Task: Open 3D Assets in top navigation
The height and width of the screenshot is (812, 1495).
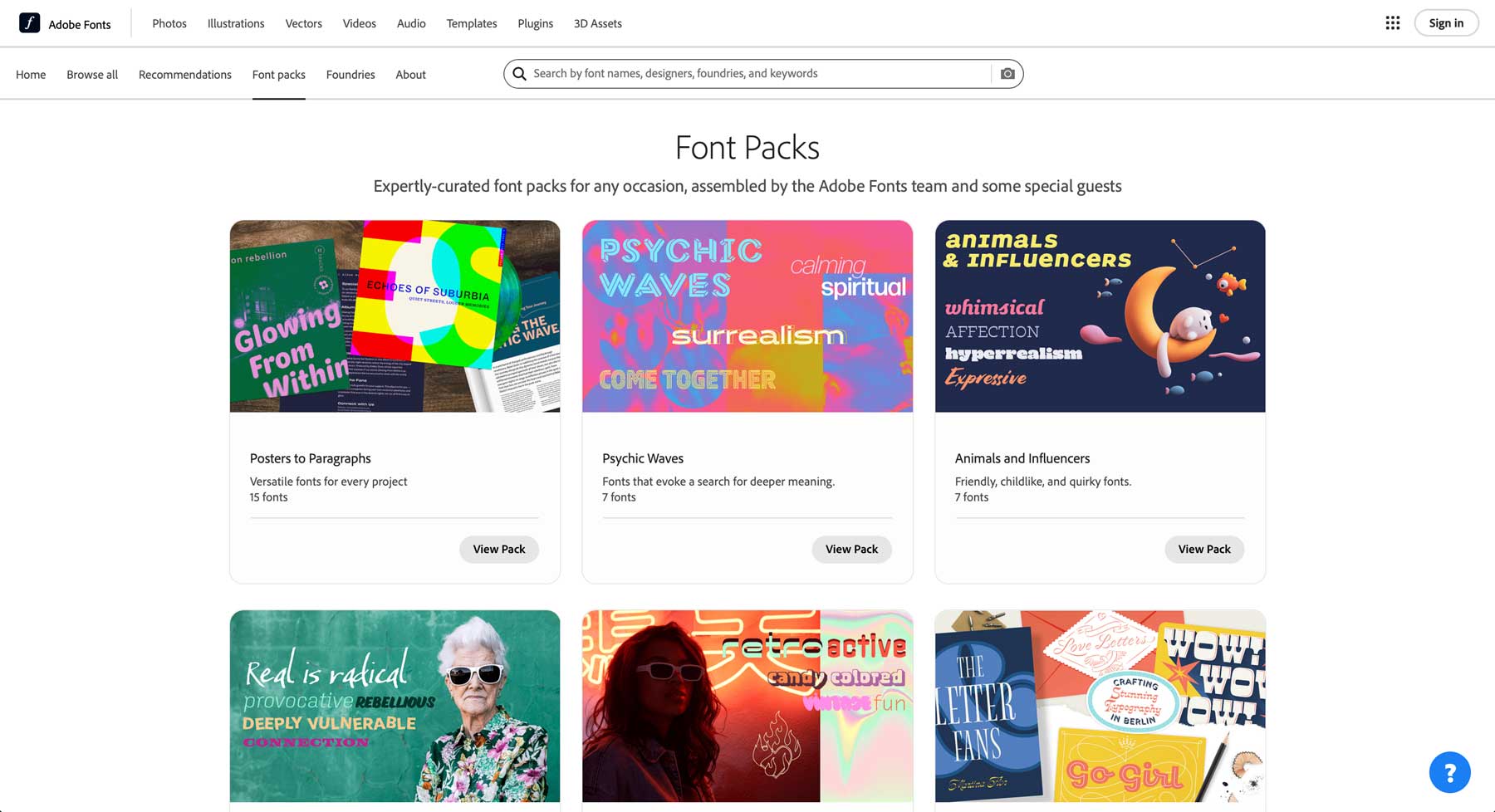Action: [x=598, y=23]
